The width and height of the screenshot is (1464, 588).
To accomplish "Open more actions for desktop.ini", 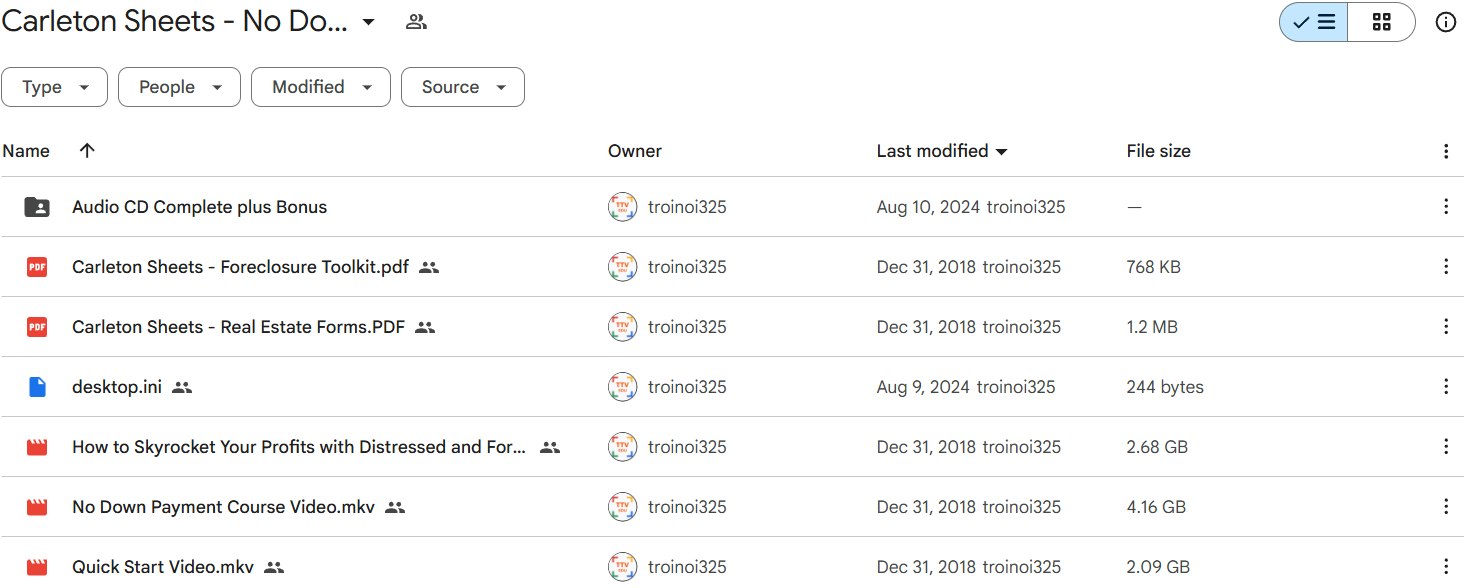I will (1445, 387).
